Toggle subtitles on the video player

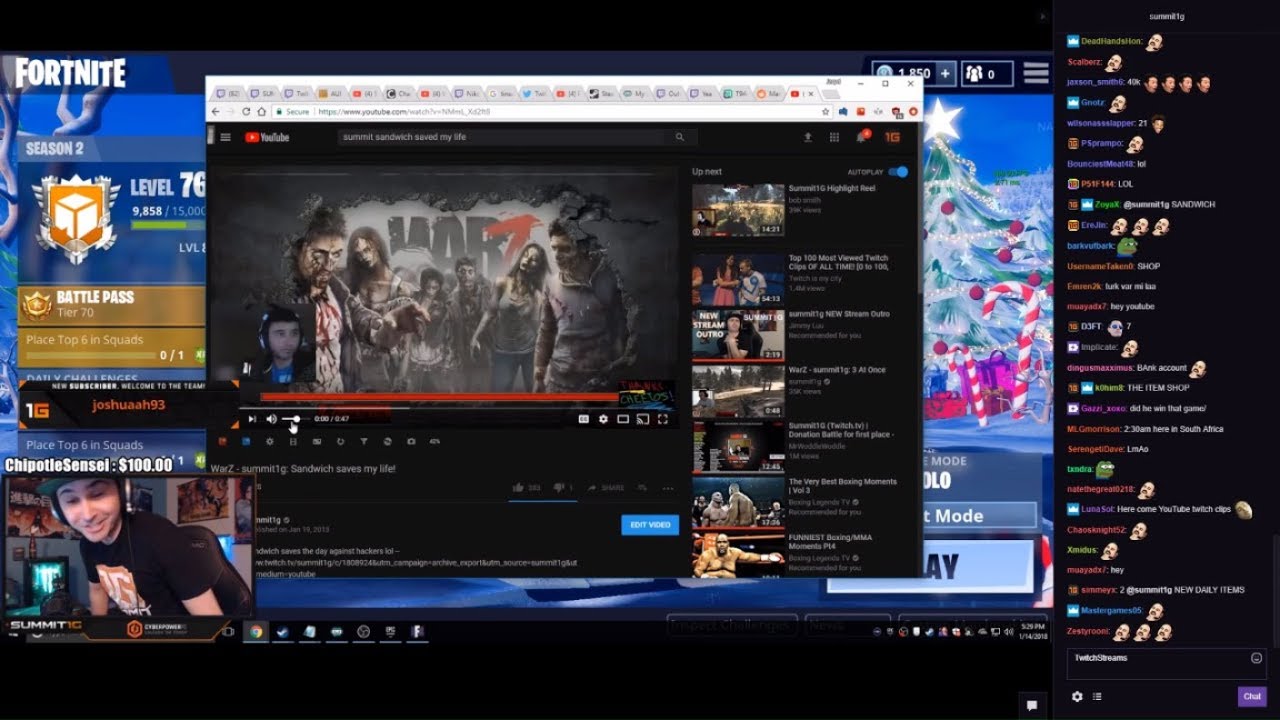[x=584, y=419]
